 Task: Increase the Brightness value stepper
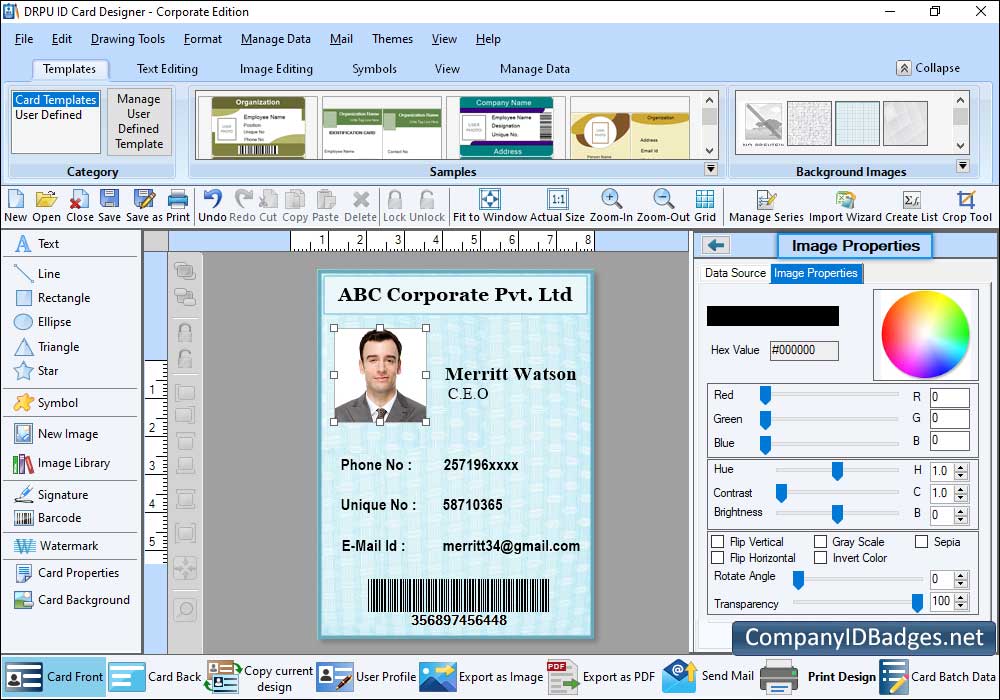pyautogui.click(x=961, y=511)
